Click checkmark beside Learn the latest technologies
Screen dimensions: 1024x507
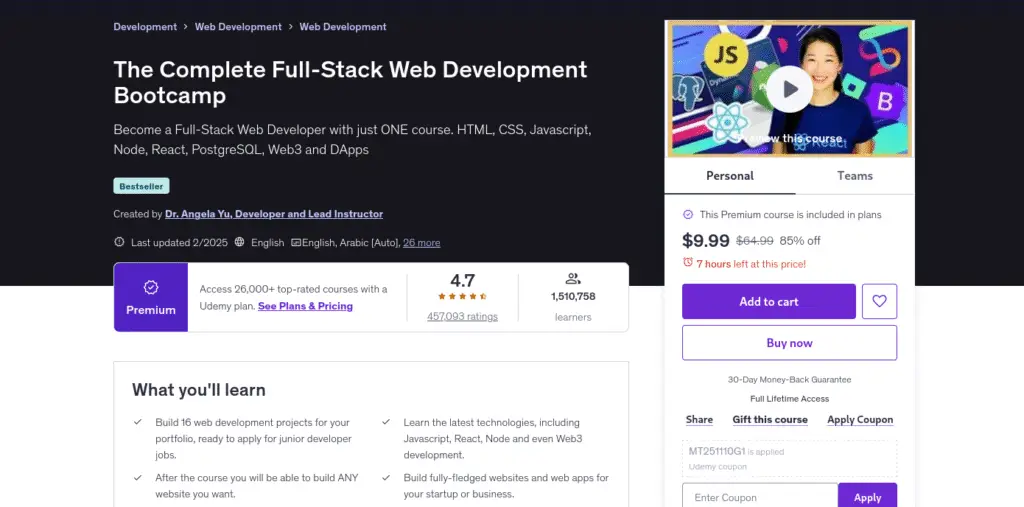tap(386, 422)
